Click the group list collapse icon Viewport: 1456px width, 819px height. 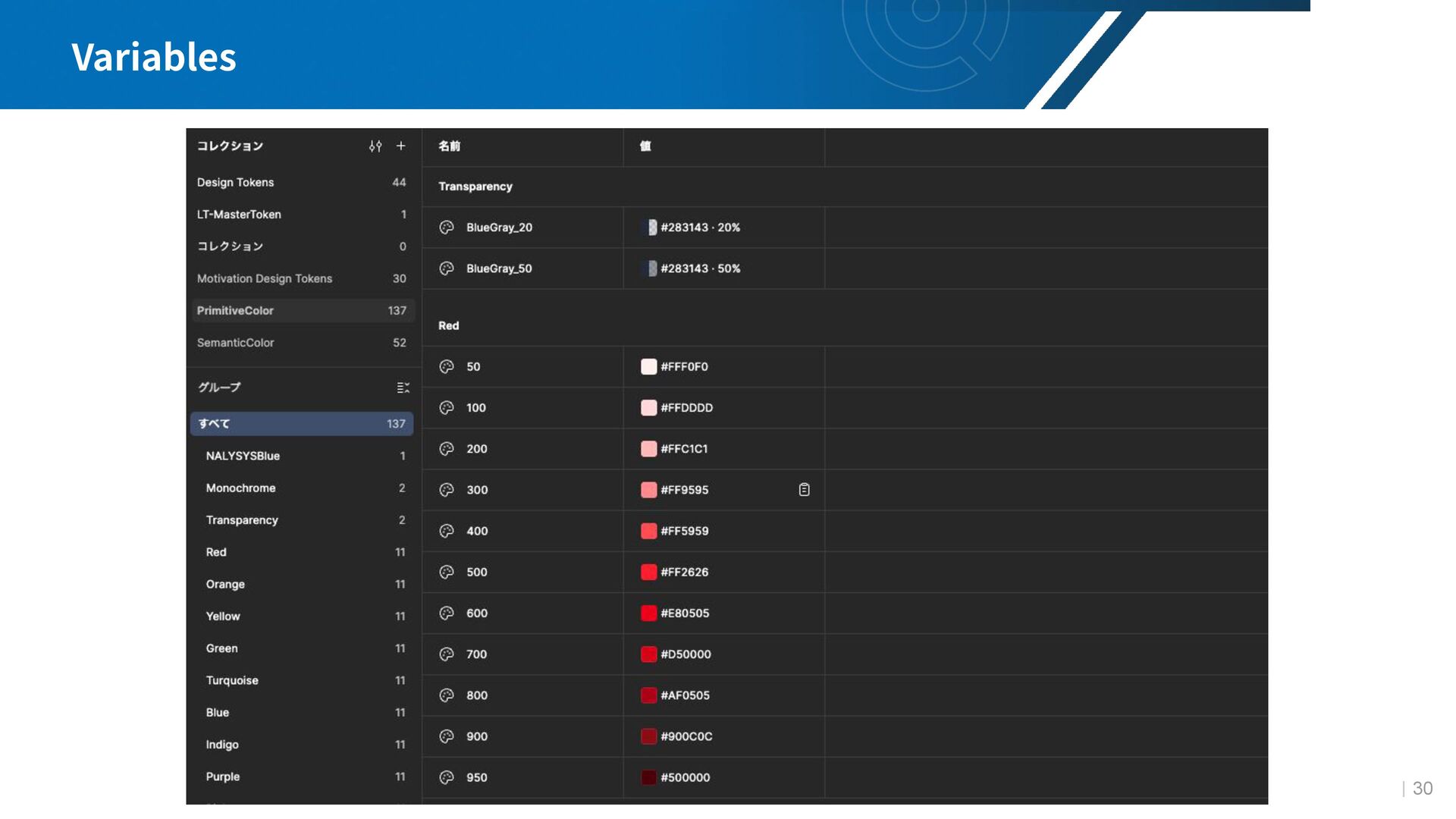pyautogui.click(x=403, y=388)
